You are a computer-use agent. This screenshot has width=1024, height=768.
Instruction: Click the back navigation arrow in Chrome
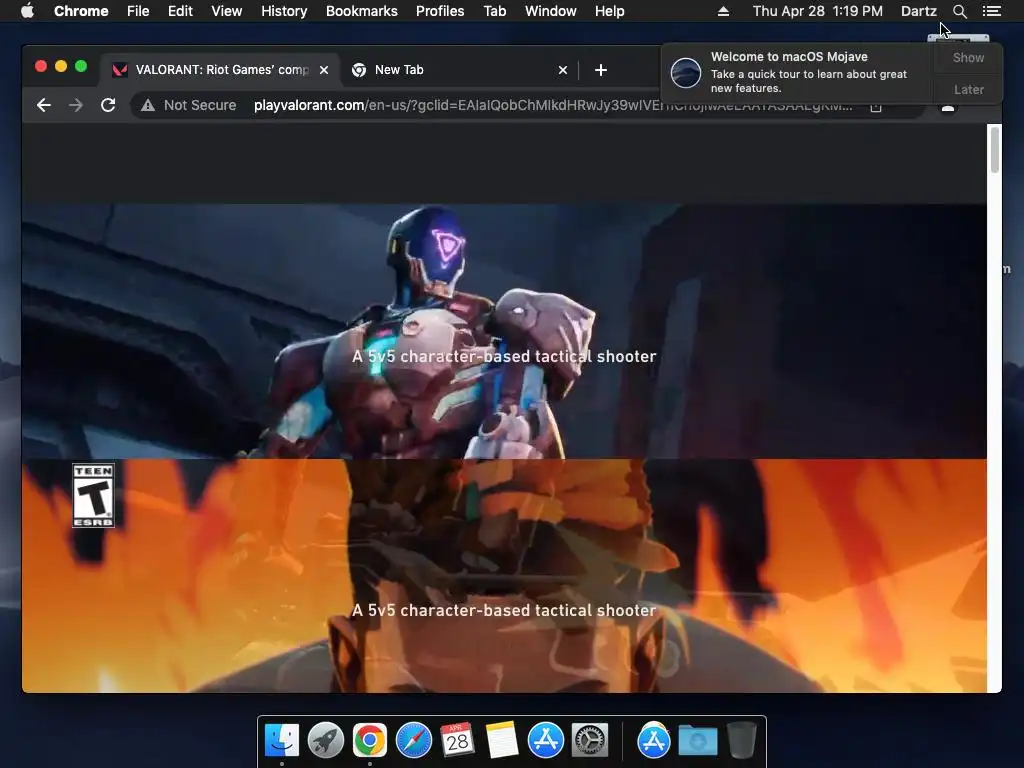[x=44, y=105]
